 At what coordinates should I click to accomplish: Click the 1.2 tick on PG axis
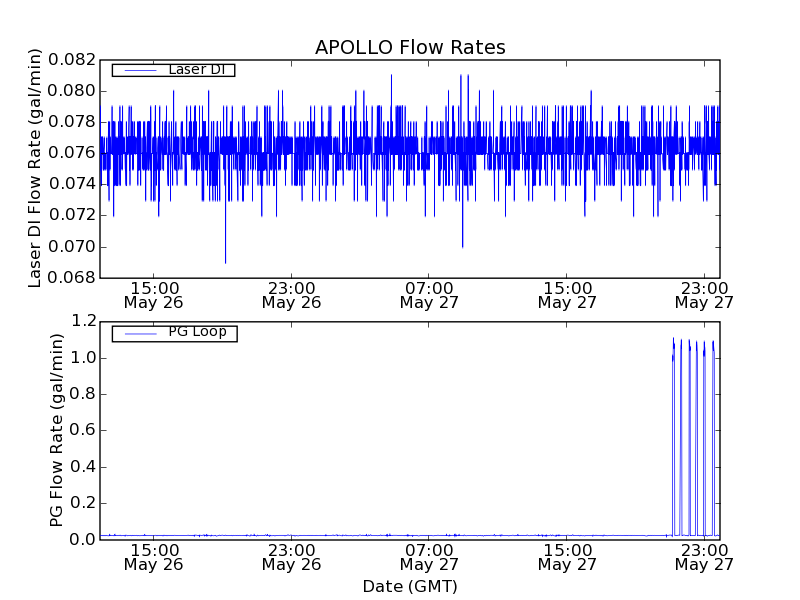[x=83, y=322]
